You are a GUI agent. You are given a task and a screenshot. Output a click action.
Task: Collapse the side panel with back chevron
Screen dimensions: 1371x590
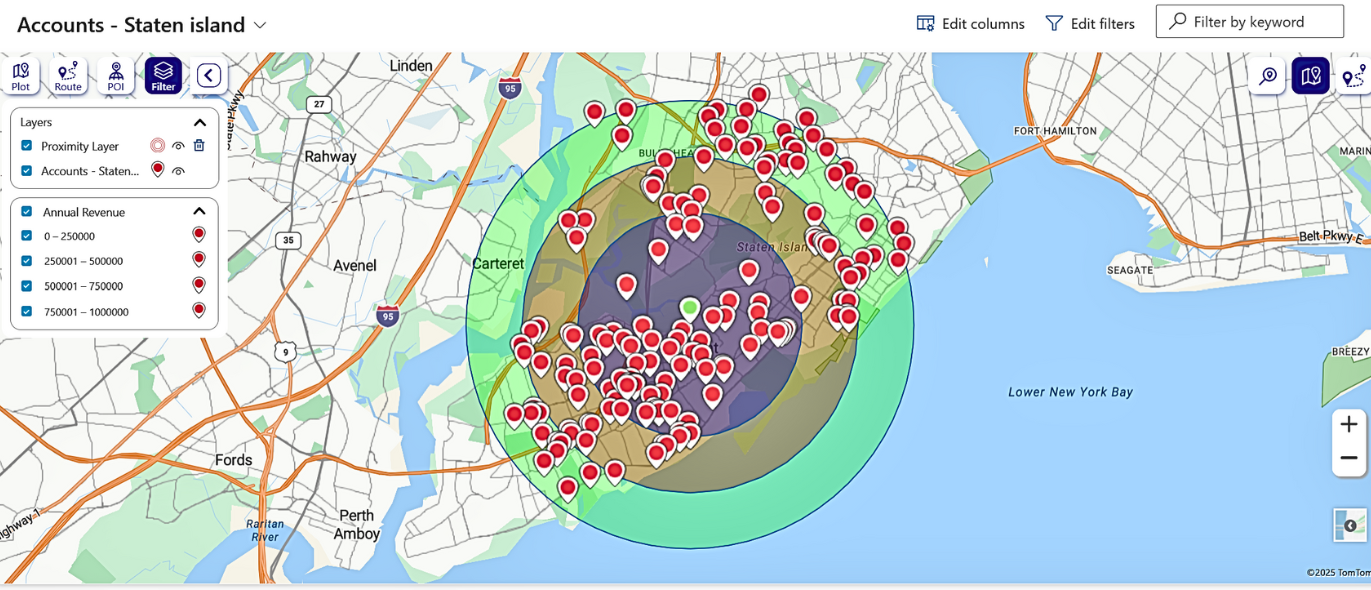209,76
